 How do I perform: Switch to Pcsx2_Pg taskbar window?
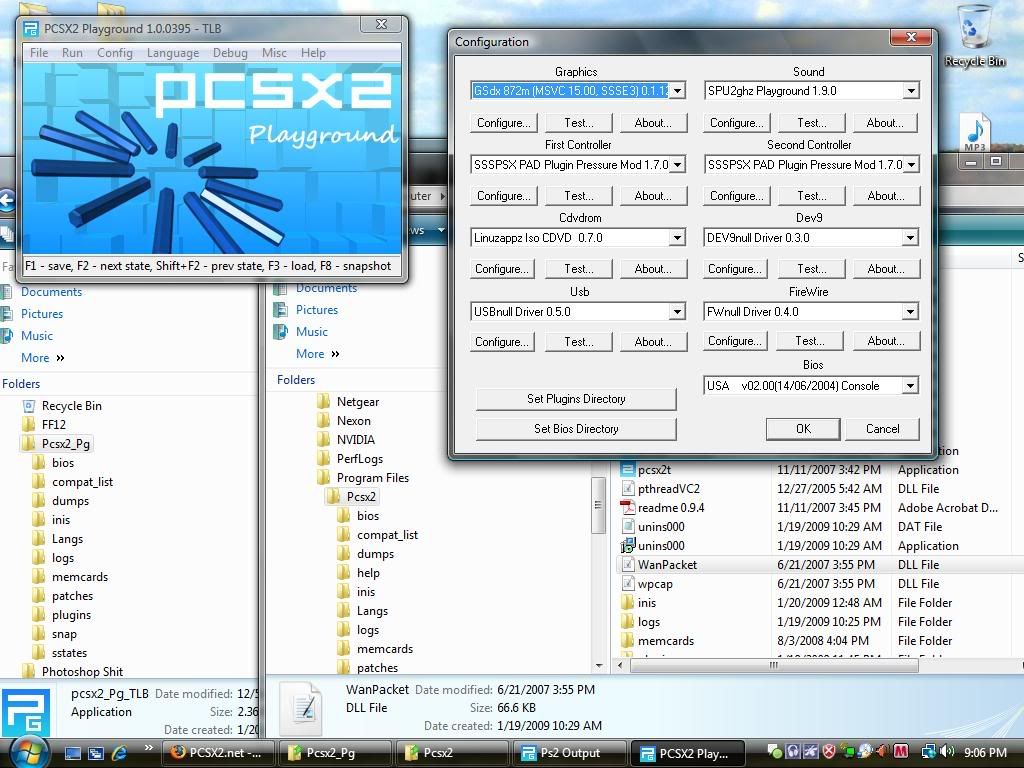[334, 752]
